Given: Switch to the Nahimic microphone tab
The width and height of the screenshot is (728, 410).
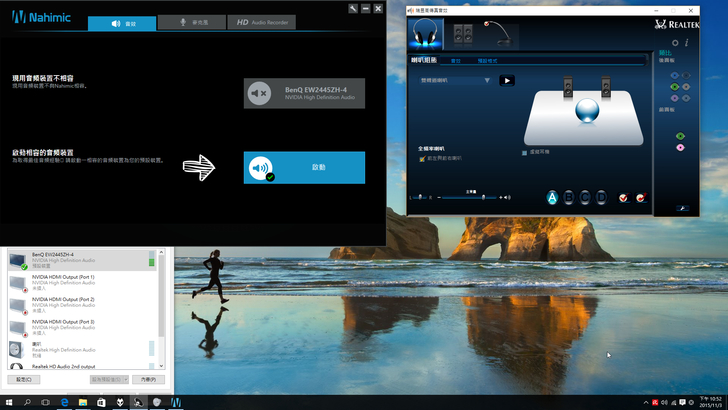Looking at the screenshot, I should (x=192, y=22).
